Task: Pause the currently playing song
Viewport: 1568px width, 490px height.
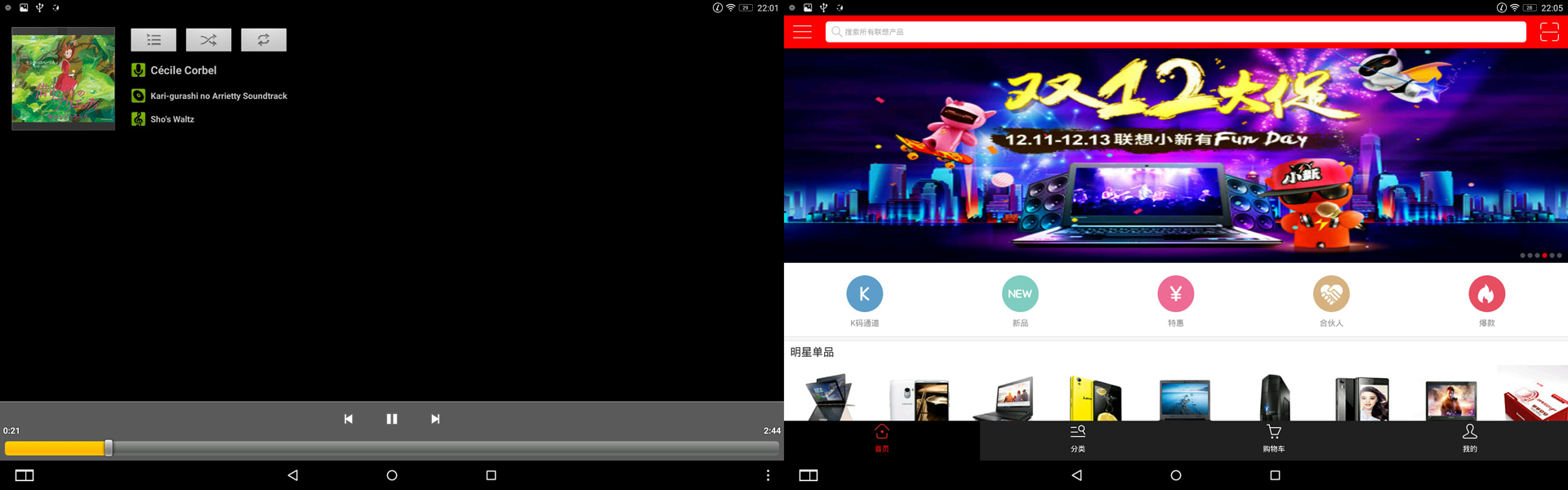Action: pos(392,419)
